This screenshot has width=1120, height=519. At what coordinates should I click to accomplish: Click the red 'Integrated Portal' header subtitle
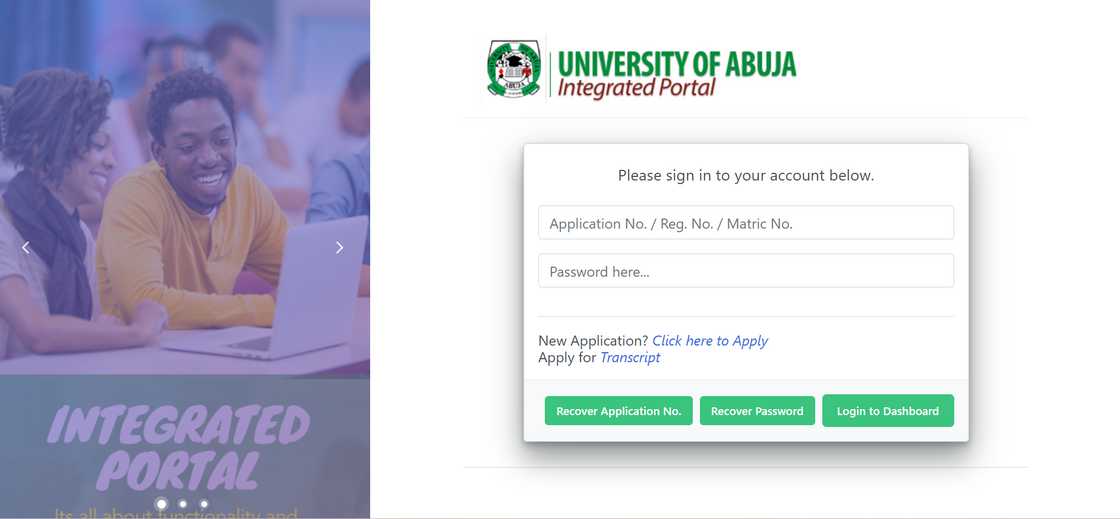[636, 88]
